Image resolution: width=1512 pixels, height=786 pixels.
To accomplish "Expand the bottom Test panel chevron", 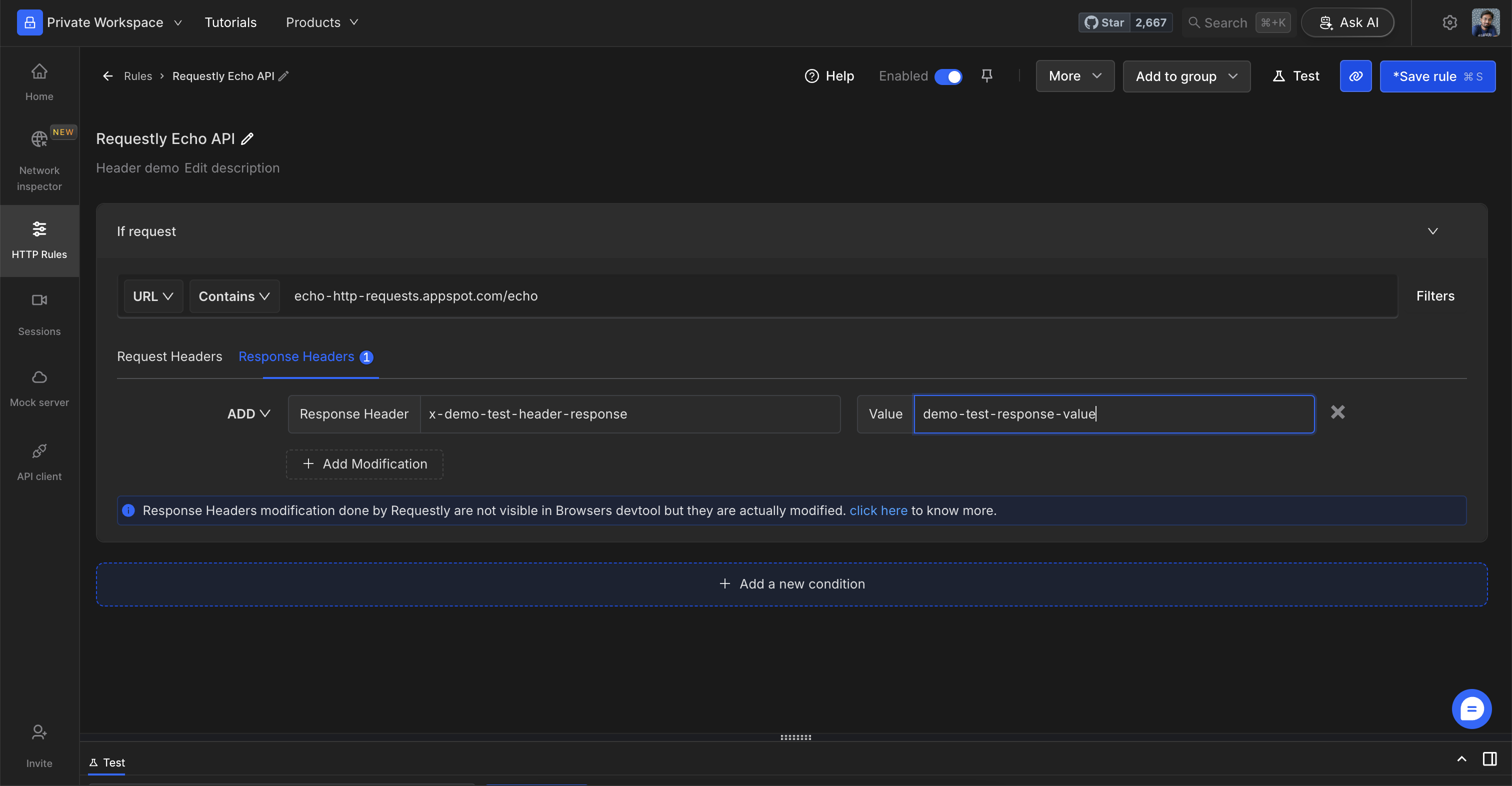I will [1461, 759].
